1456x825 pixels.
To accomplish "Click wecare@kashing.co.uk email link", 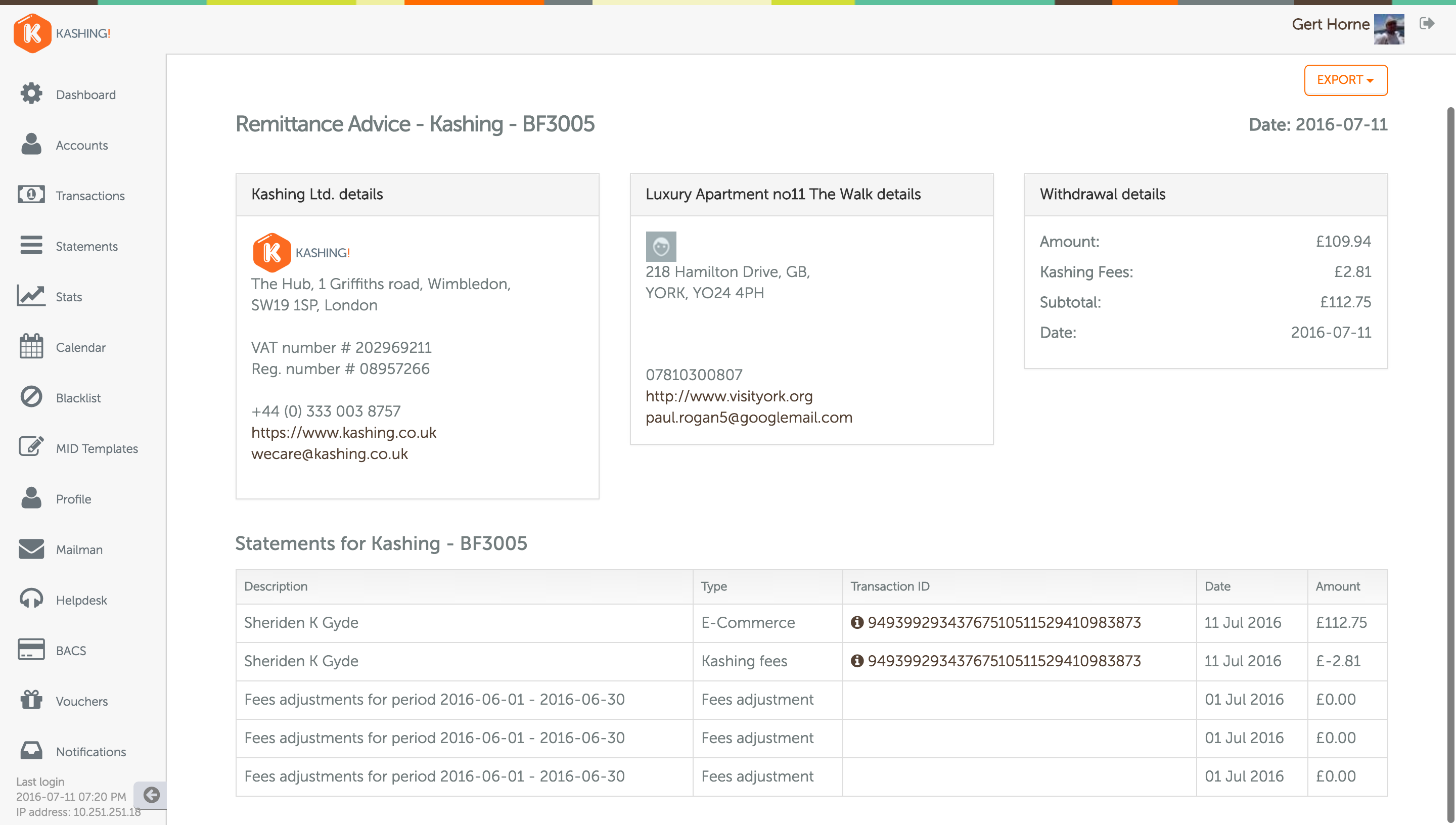I will (x=329, y=454).
